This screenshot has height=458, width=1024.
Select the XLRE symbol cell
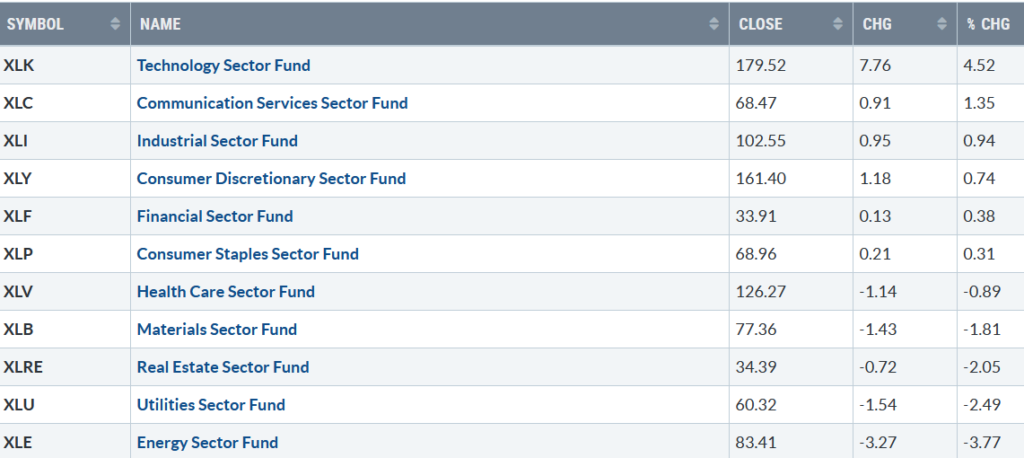pos(65,367)
